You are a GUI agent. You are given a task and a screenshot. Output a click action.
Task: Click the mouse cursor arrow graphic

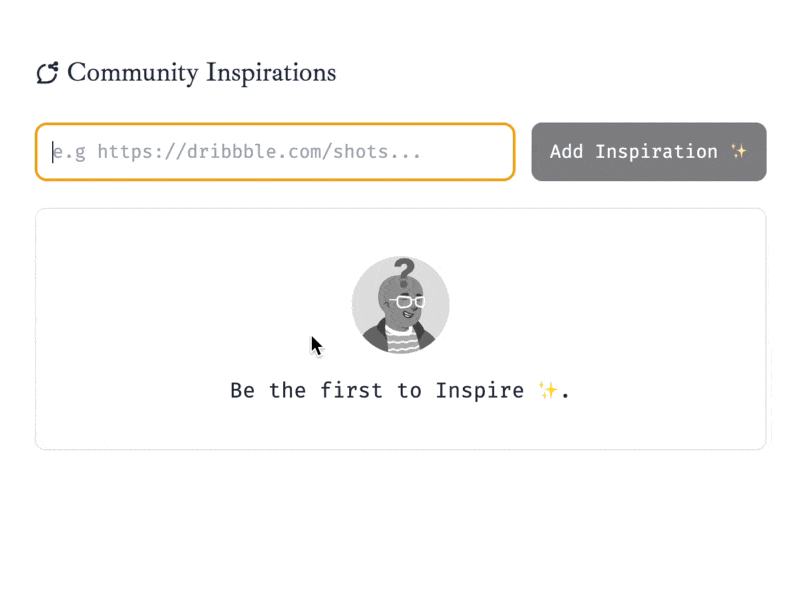315,344
